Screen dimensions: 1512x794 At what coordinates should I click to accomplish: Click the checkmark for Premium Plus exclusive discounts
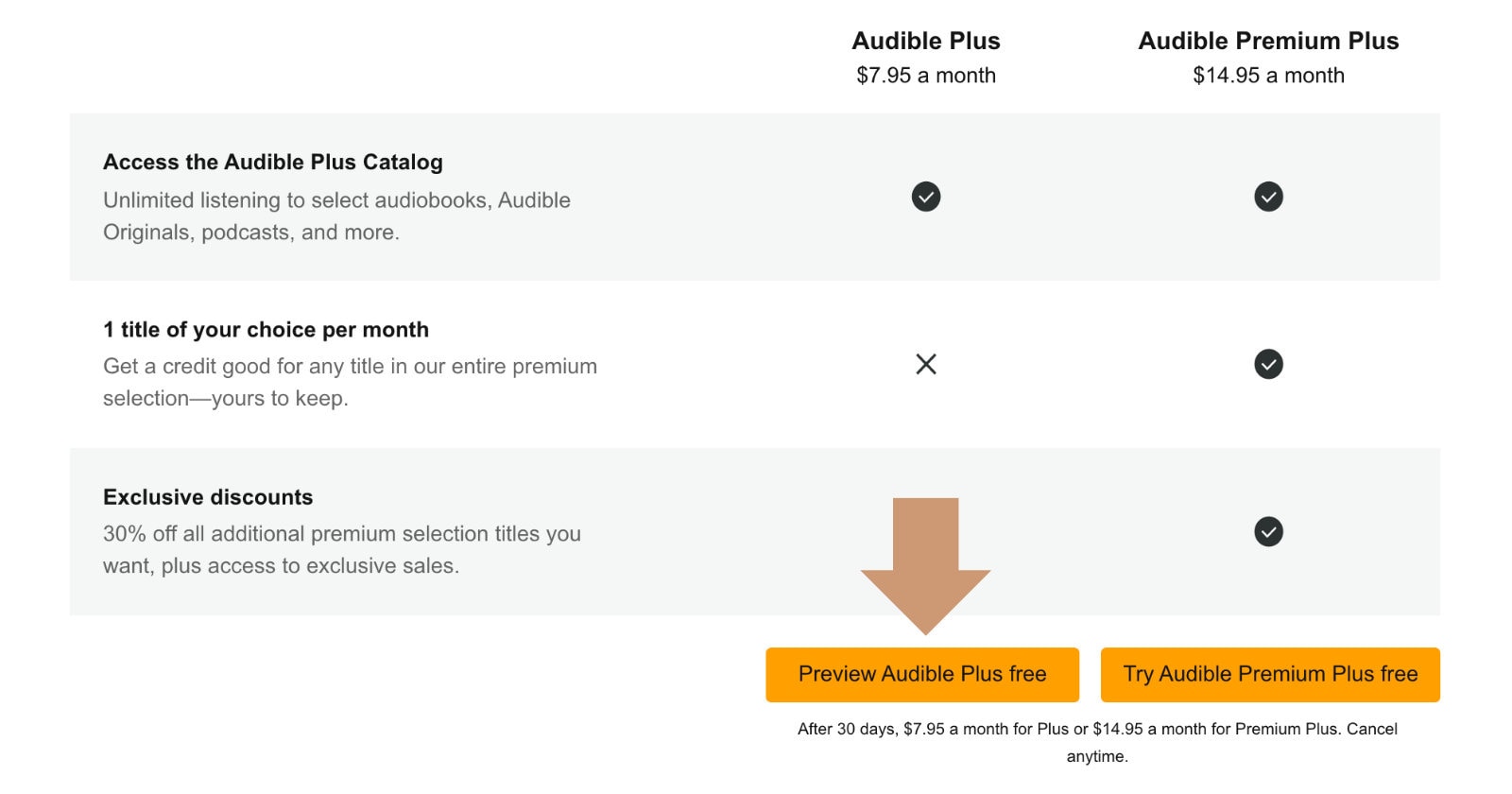click(1269, 531)
